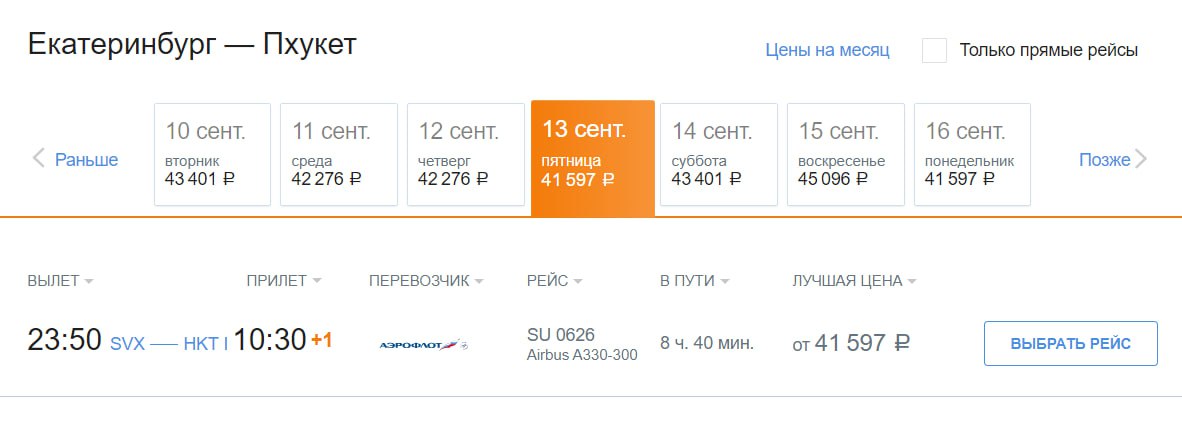This screenshot has width=1182, height=424.
Task: Switch to 11 сент. среда tab
Action: click(339, 154)
